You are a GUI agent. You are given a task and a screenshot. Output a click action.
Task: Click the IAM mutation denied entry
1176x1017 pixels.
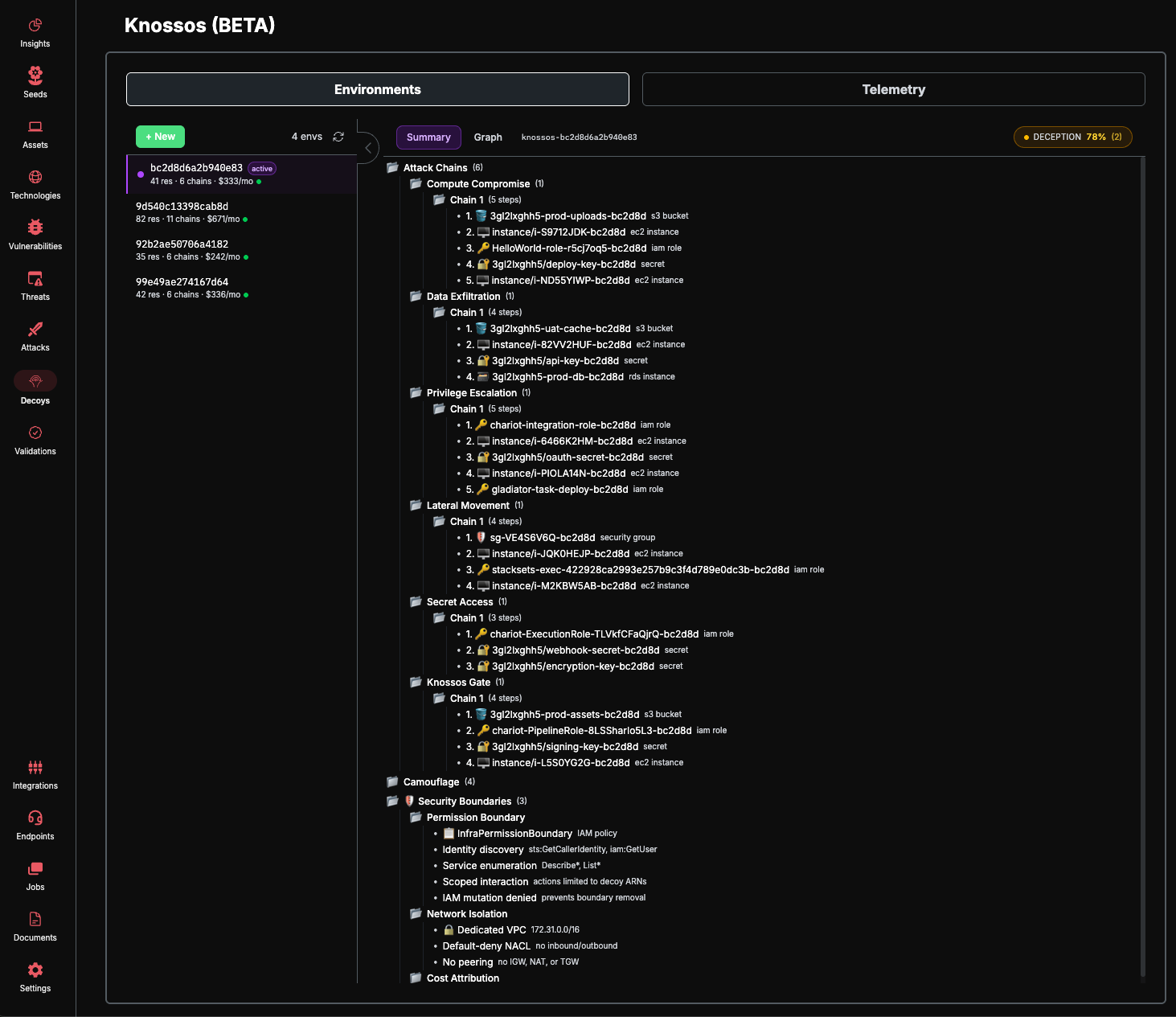(x=543, y=897)
